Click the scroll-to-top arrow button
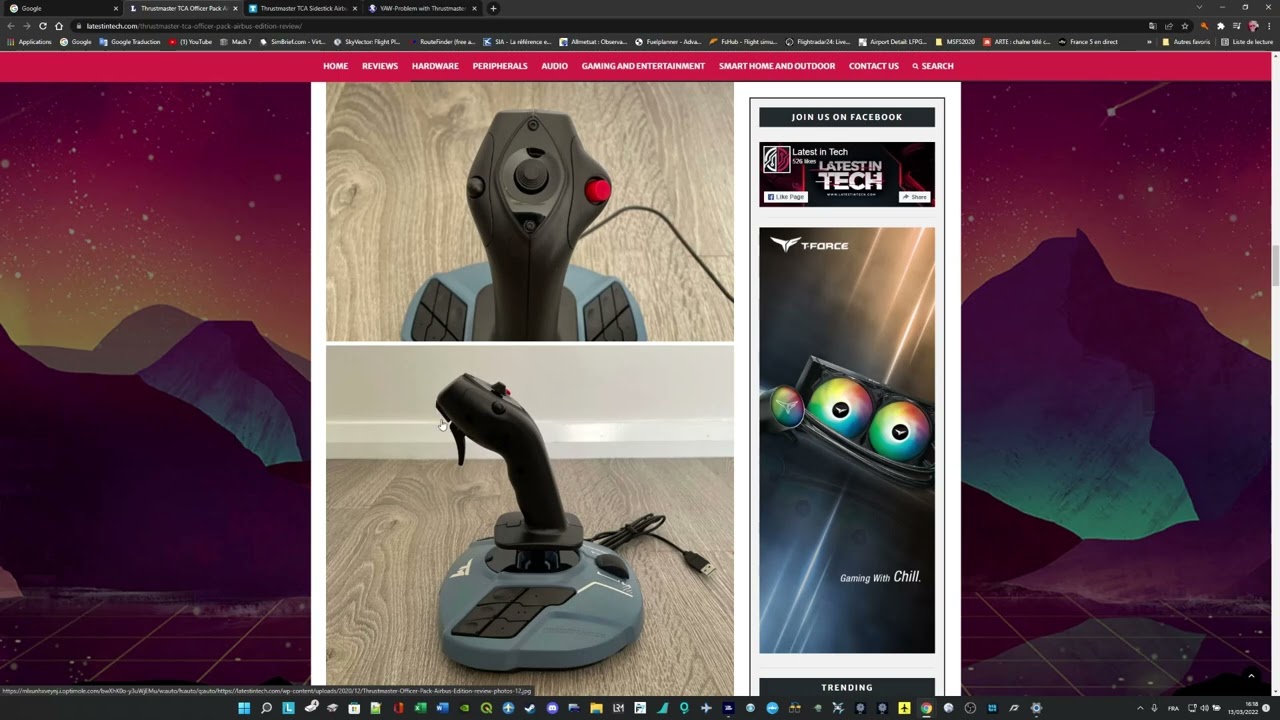The height and width of the screenshot is (720, 1280). pos(1250,676)
